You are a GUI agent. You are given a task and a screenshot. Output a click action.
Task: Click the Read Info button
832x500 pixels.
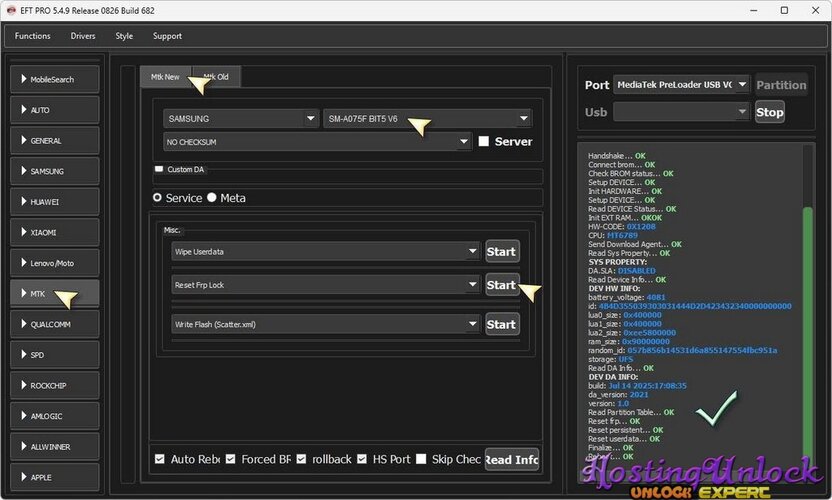pos(512,460)
